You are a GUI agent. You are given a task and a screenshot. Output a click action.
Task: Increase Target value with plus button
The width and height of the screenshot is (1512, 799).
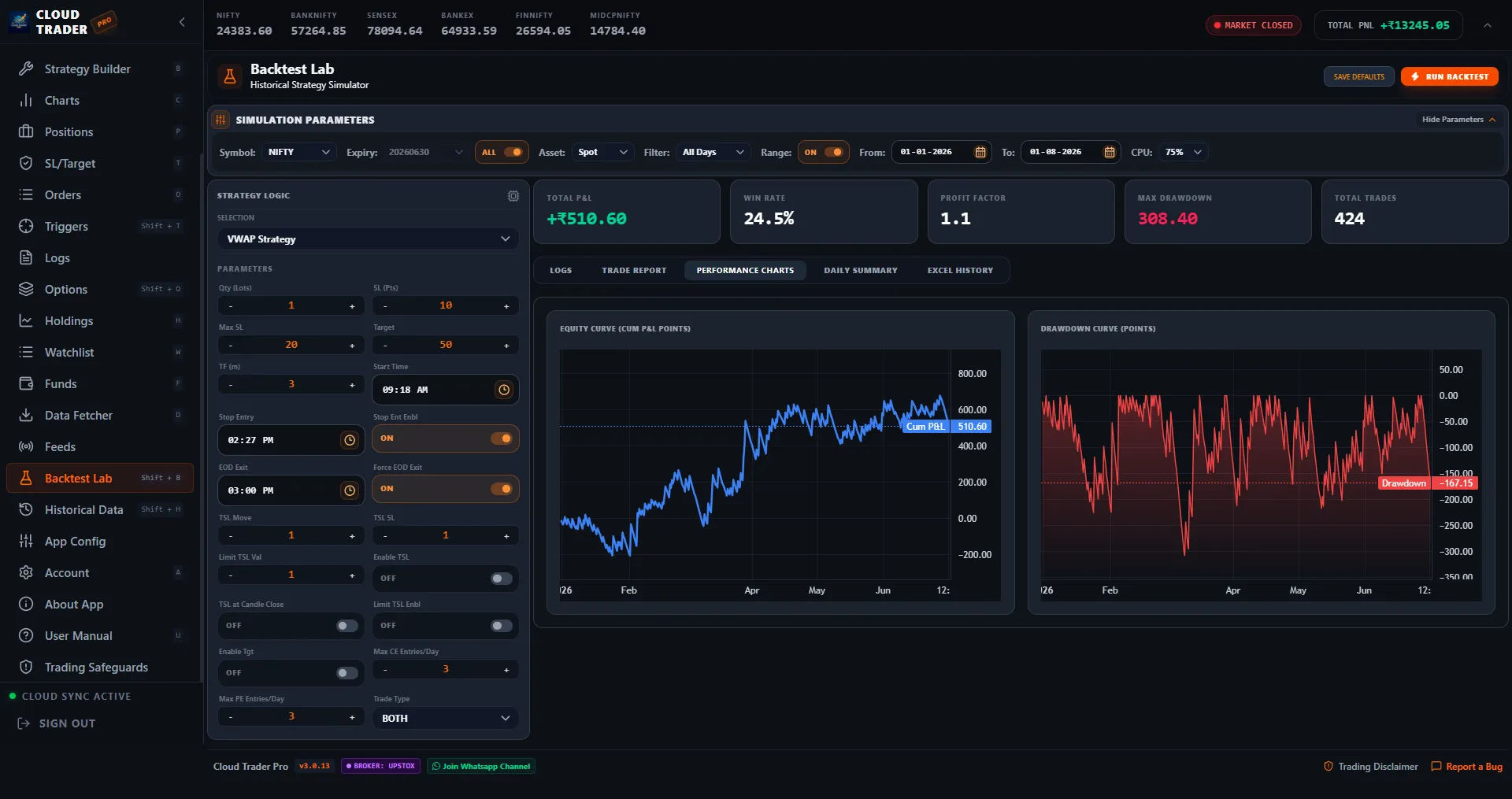(506, 346)
